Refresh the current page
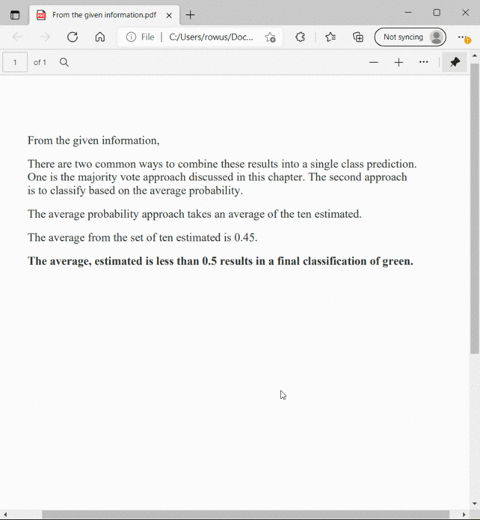Image resolution: width=480 pixels, height=520 pixels. tap(72, 37)
